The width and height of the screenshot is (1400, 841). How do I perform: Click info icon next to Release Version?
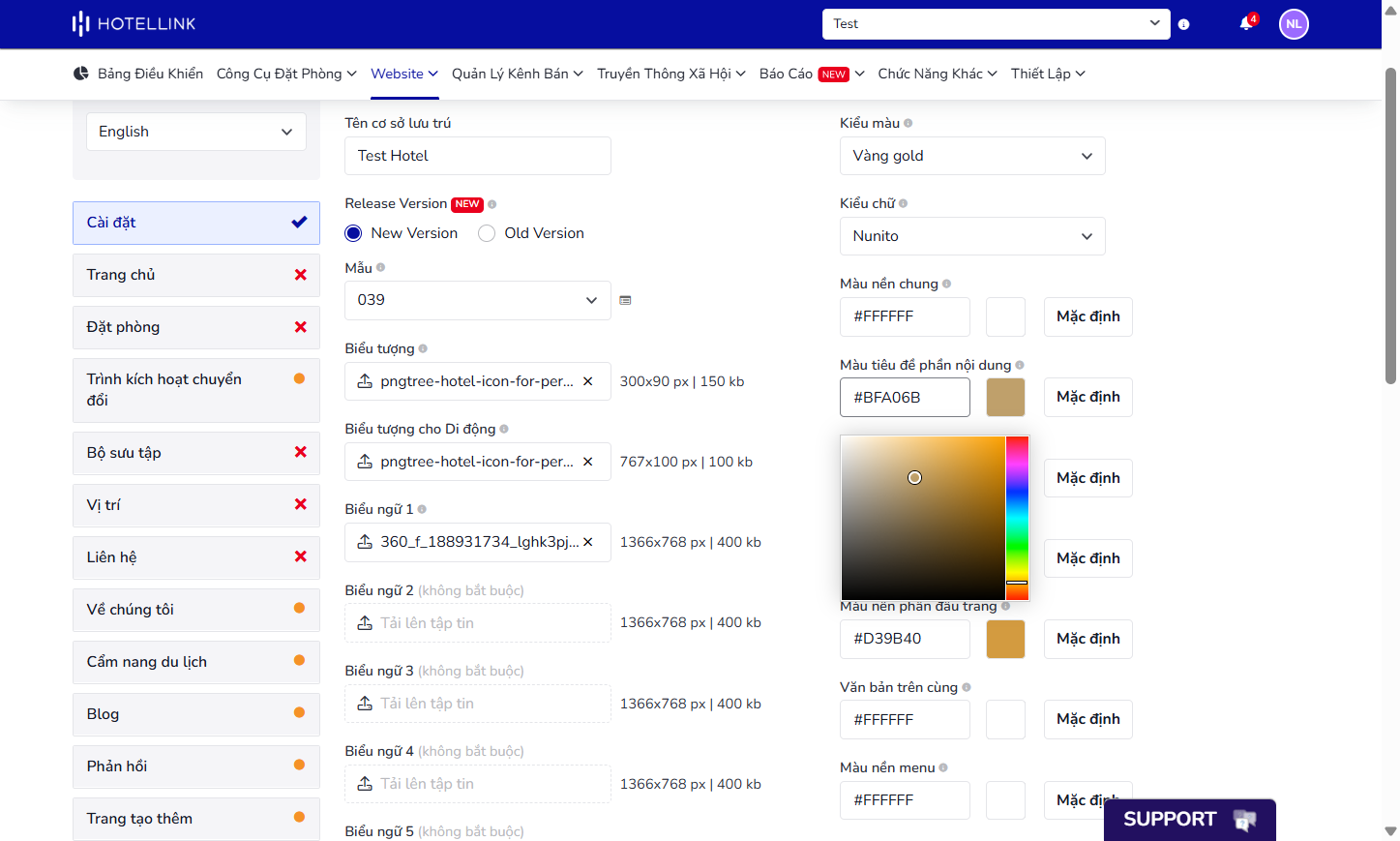tap(492, 204)
